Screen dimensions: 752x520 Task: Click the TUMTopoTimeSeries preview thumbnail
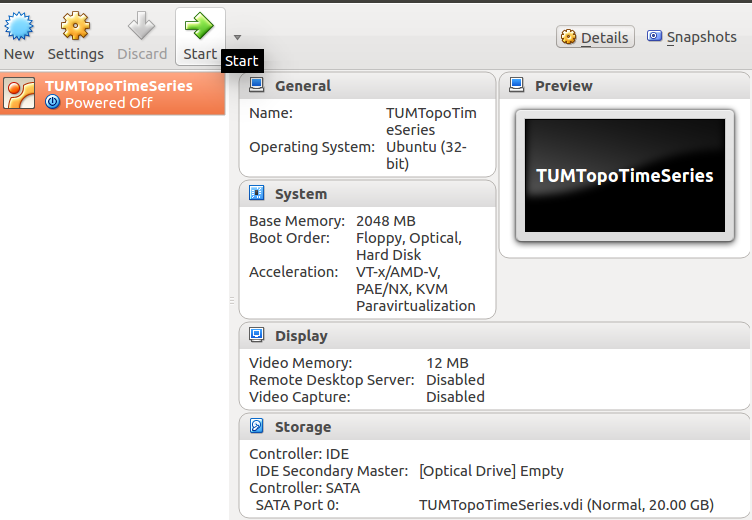pos(625,176)
